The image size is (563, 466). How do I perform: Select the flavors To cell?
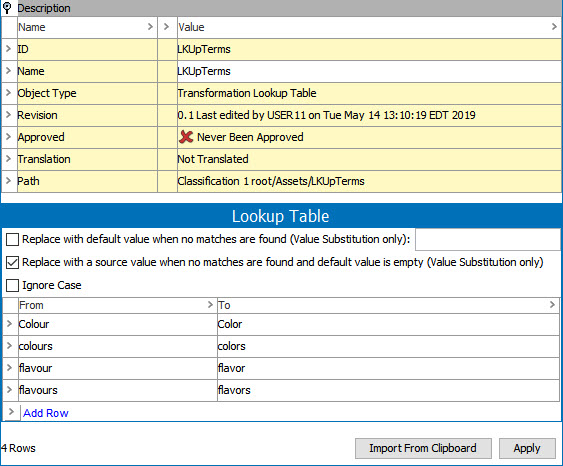point(388,390)
